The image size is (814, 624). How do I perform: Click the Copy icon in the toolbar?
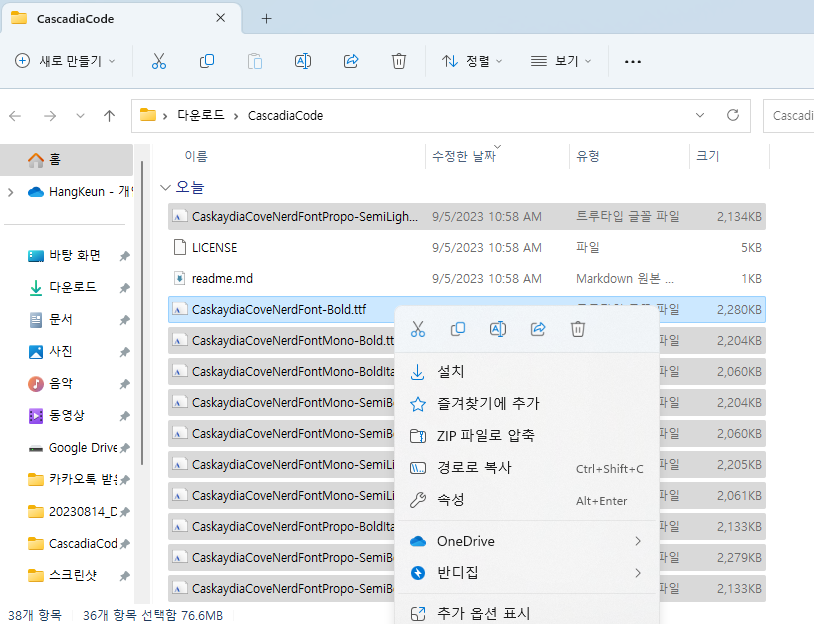pos(207,61)
